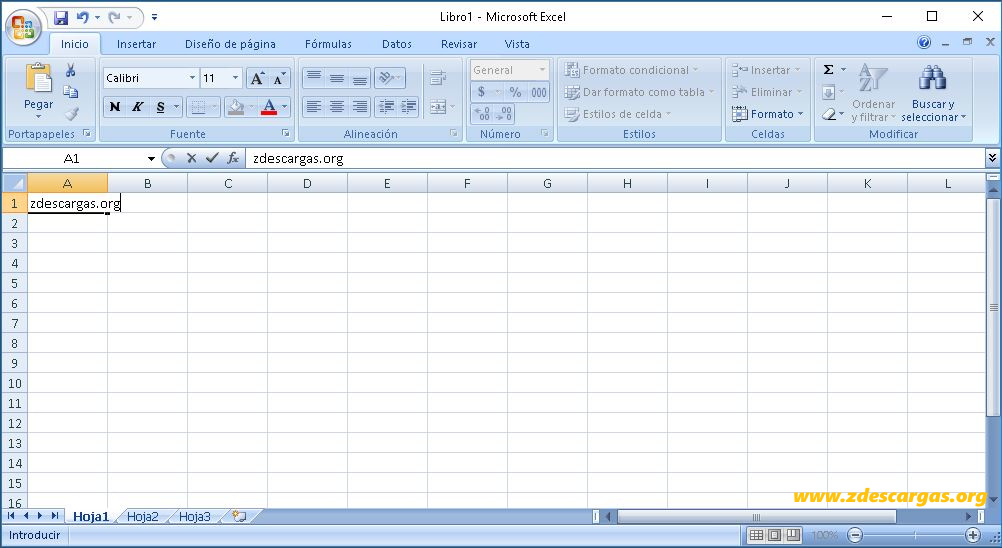Open the Fórmulas ribbon tab

328,44
